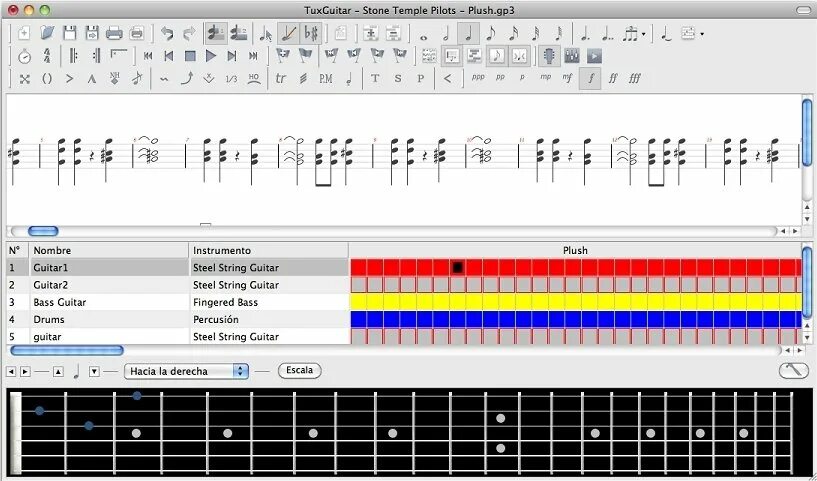
Task: Undo the last edit
Action: pyautogui.click(x=167, y=33)
